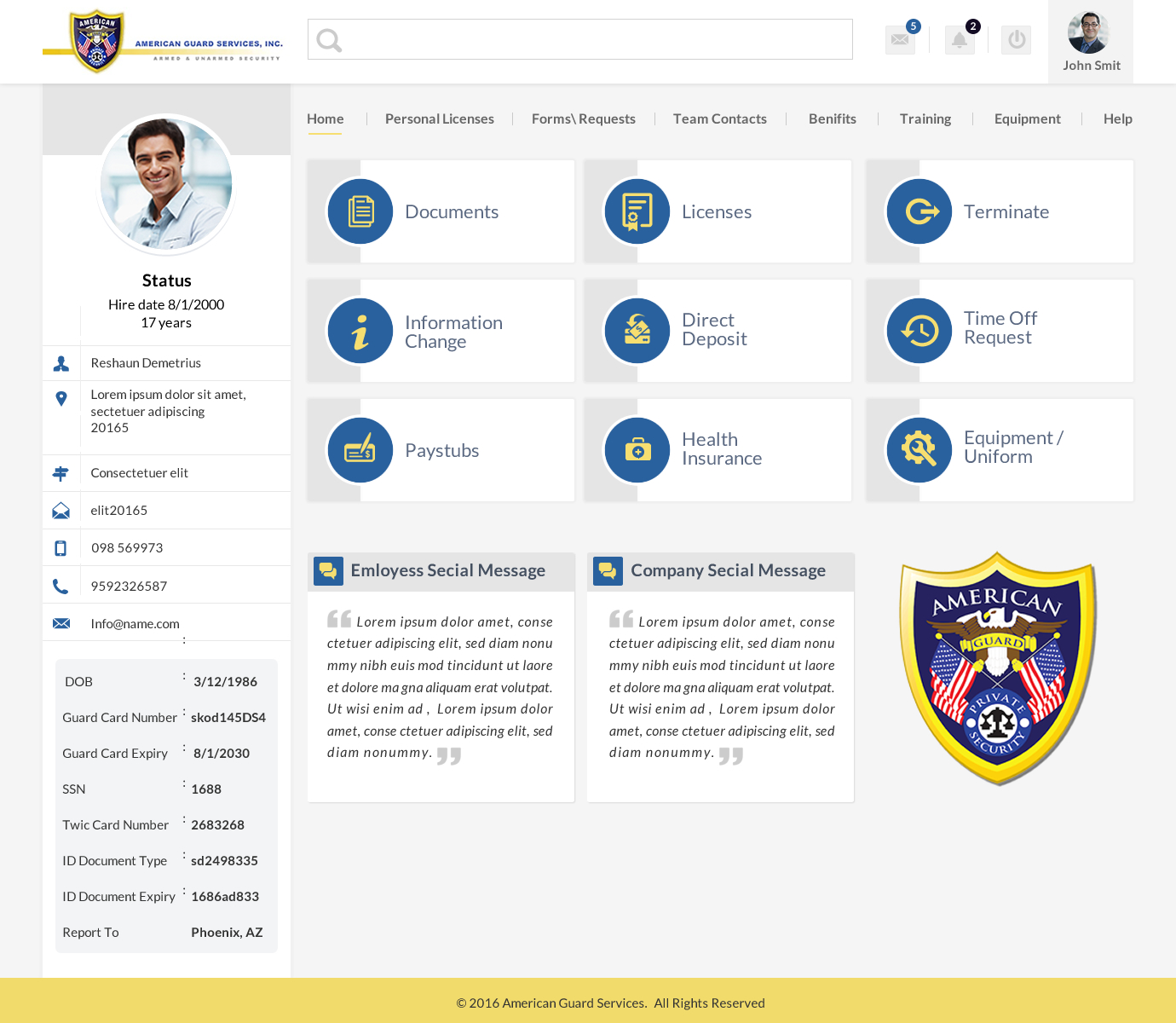This screenshot has height=1023, width=1176.
Task: Open the Team Contacts tab
Action: (720, 119)
